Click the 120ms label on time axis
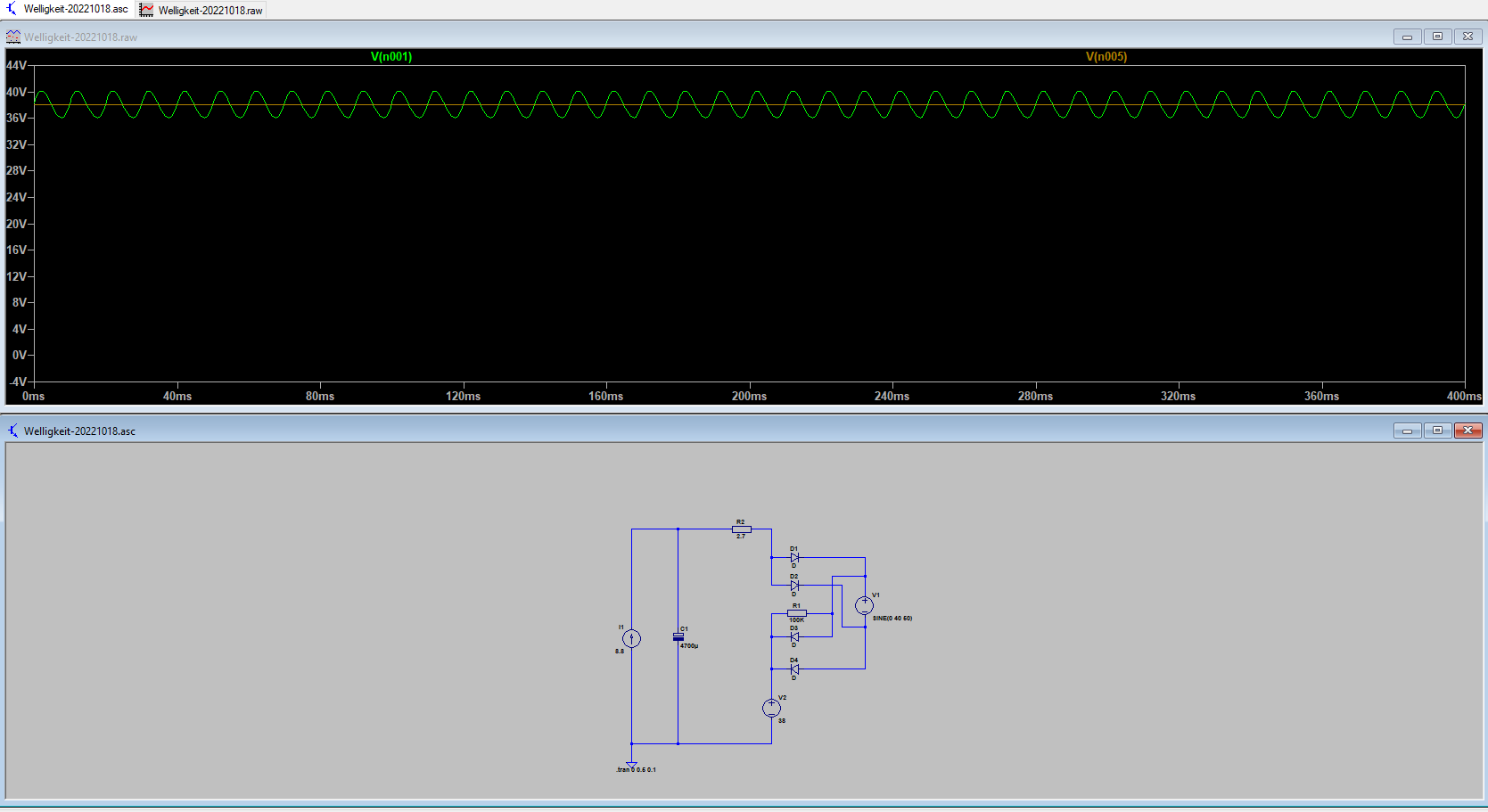The width and height of the screenshot is (1488, 812). coord(463,396)
